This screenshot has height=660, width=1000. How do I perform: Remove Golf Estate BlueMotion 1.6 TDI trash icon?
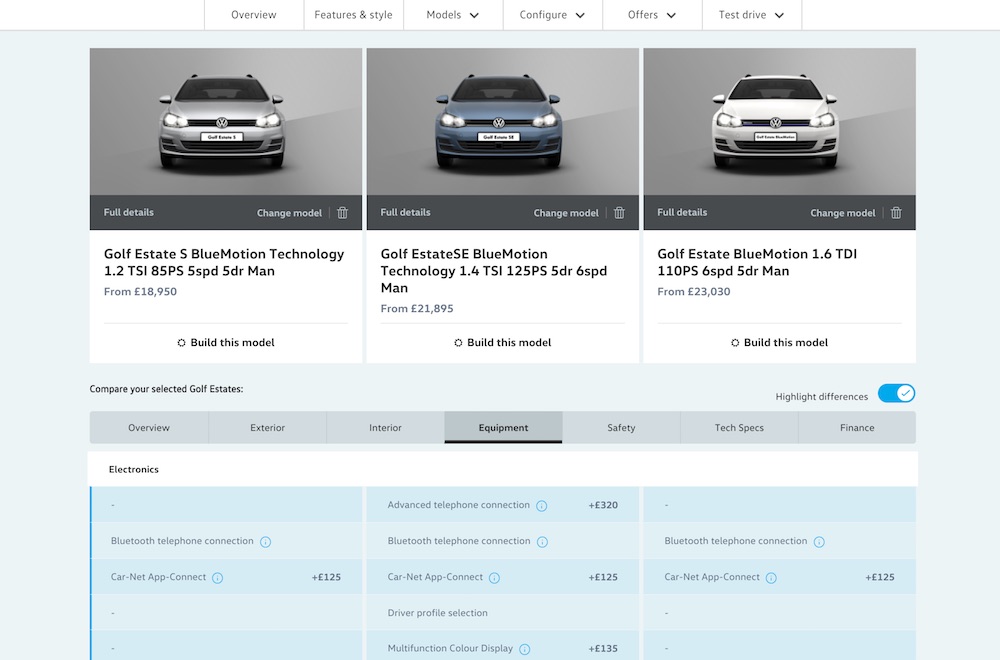896,213
